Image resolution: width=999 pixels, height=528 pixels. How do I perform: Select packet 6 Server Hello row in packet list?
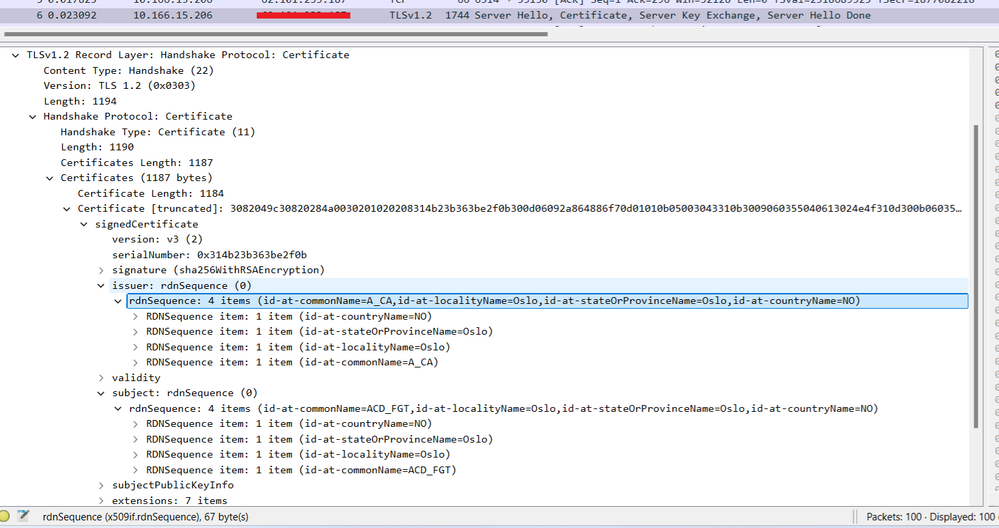point(500,15)
